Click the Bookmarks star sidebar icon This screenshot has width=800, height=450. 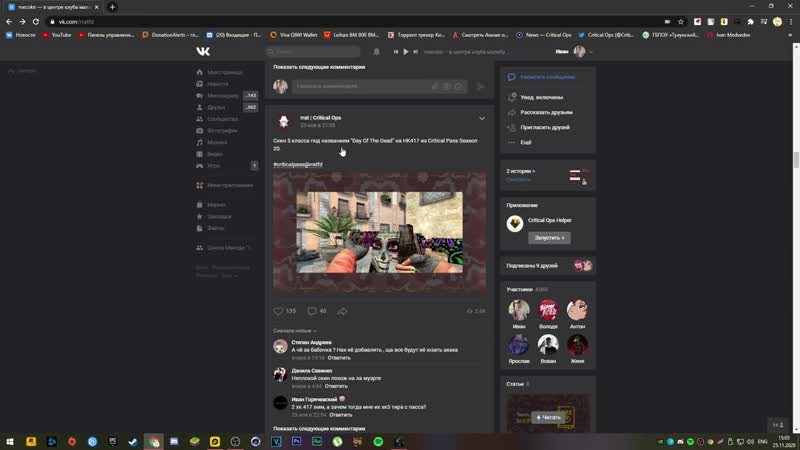tap(199, 216)
